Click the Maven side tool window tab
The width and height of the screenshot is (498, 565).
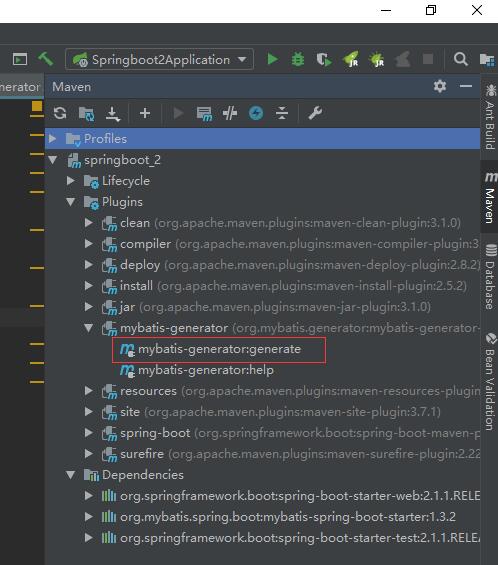click(x=490, y=197)
